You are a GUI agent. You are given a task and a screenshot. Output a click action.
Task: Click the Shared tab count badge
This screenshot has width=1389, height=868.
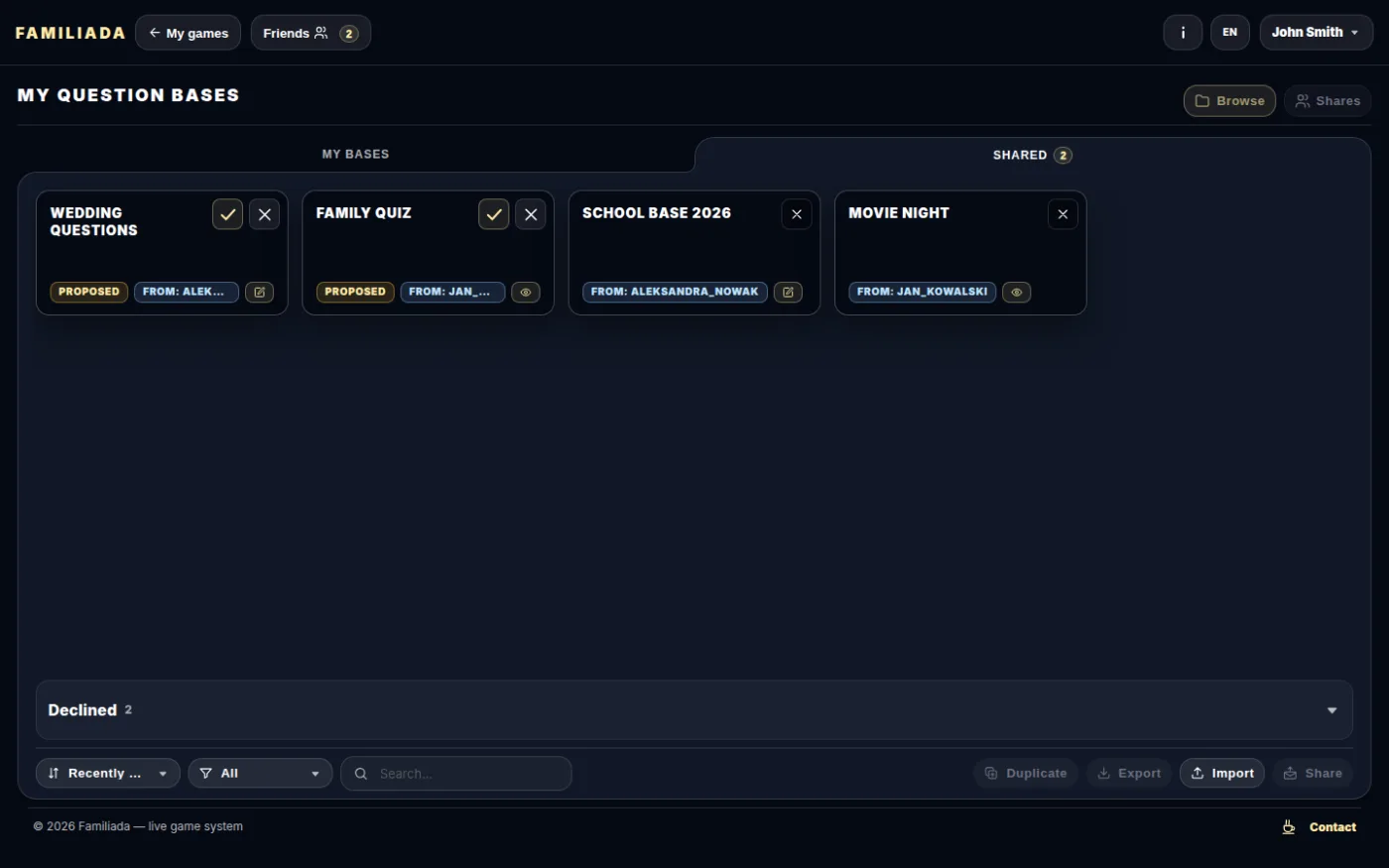click(x=1063, y=155)
